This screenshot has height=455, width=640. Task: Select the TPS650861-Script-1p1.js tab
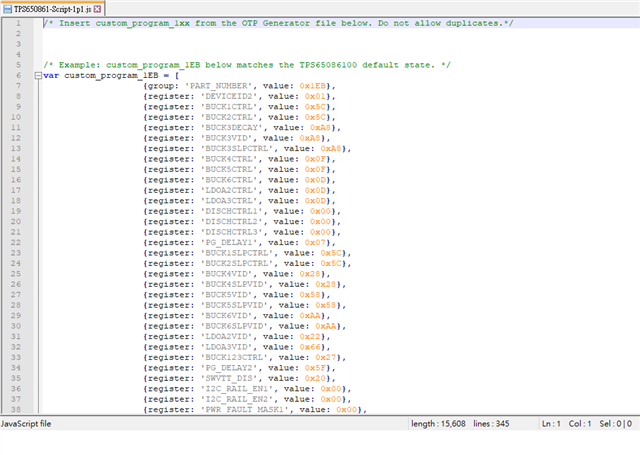pos(53,9)
